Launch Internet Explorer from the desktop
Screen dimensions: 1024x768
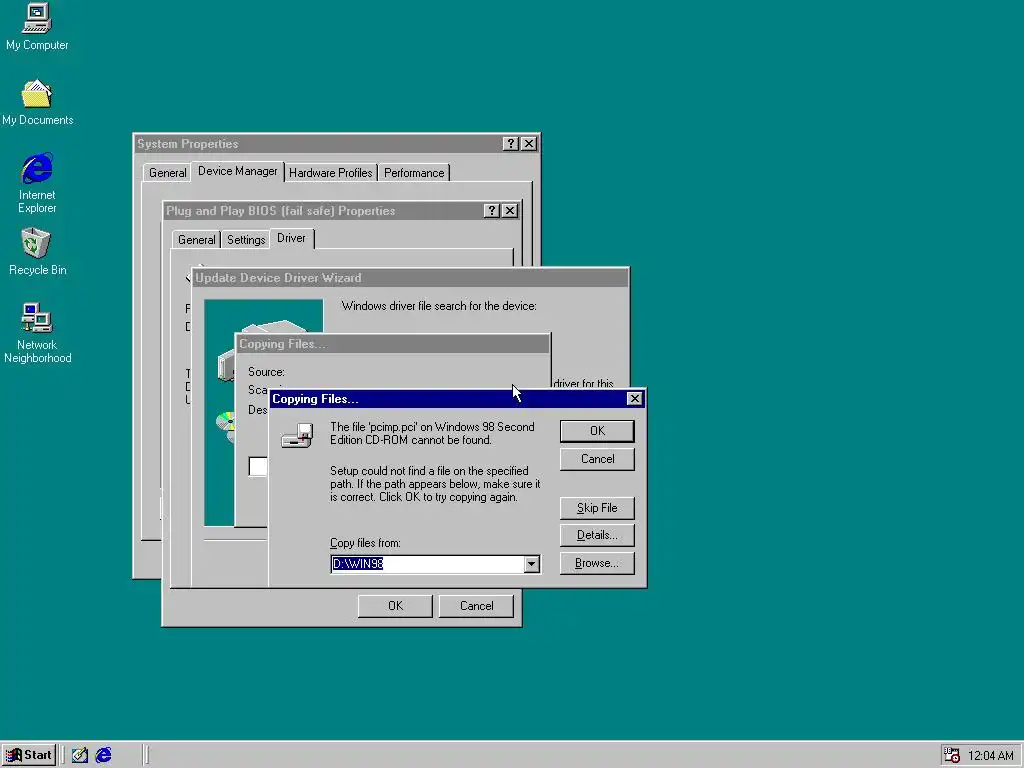pyautogui.click(x=37, y=183)
